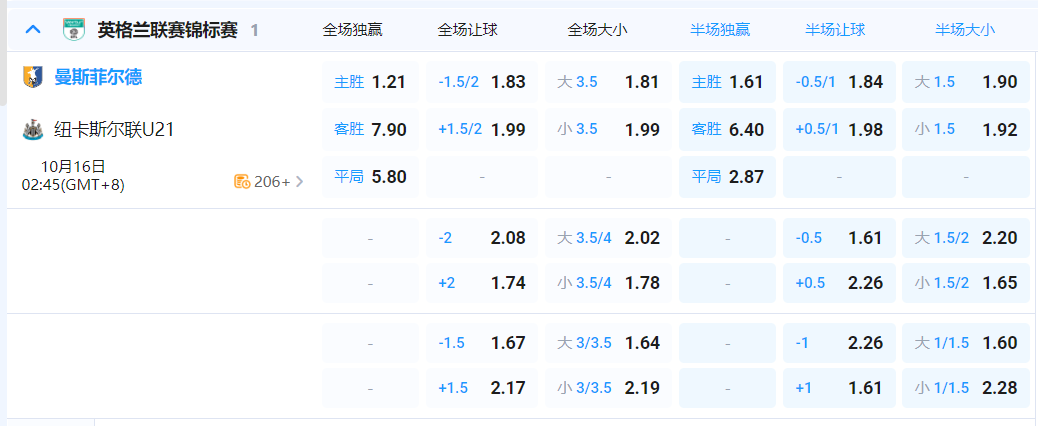Choose handicap +2 at odds 1.74
This screenshot has width=1038, height=426.
point(482,283)
